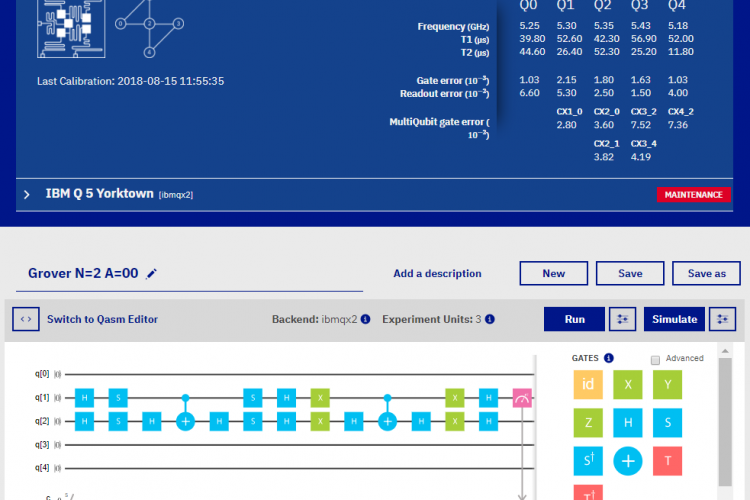The width and height of the screenshot is (750, 500).
Task: Select the H gate in palette
Action: tap(628, 422)
